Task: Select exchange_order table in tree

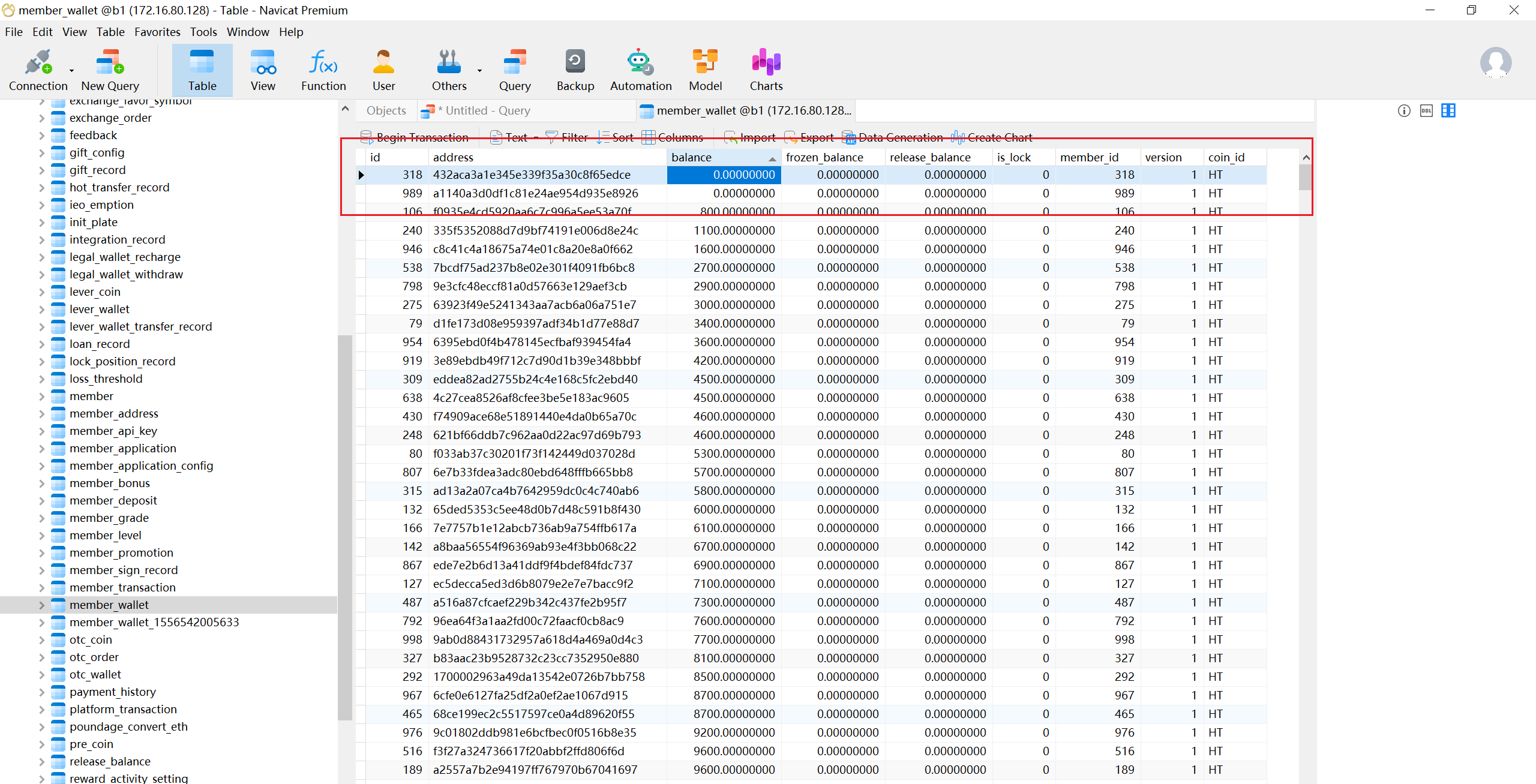Action: (x=110, y=118)
